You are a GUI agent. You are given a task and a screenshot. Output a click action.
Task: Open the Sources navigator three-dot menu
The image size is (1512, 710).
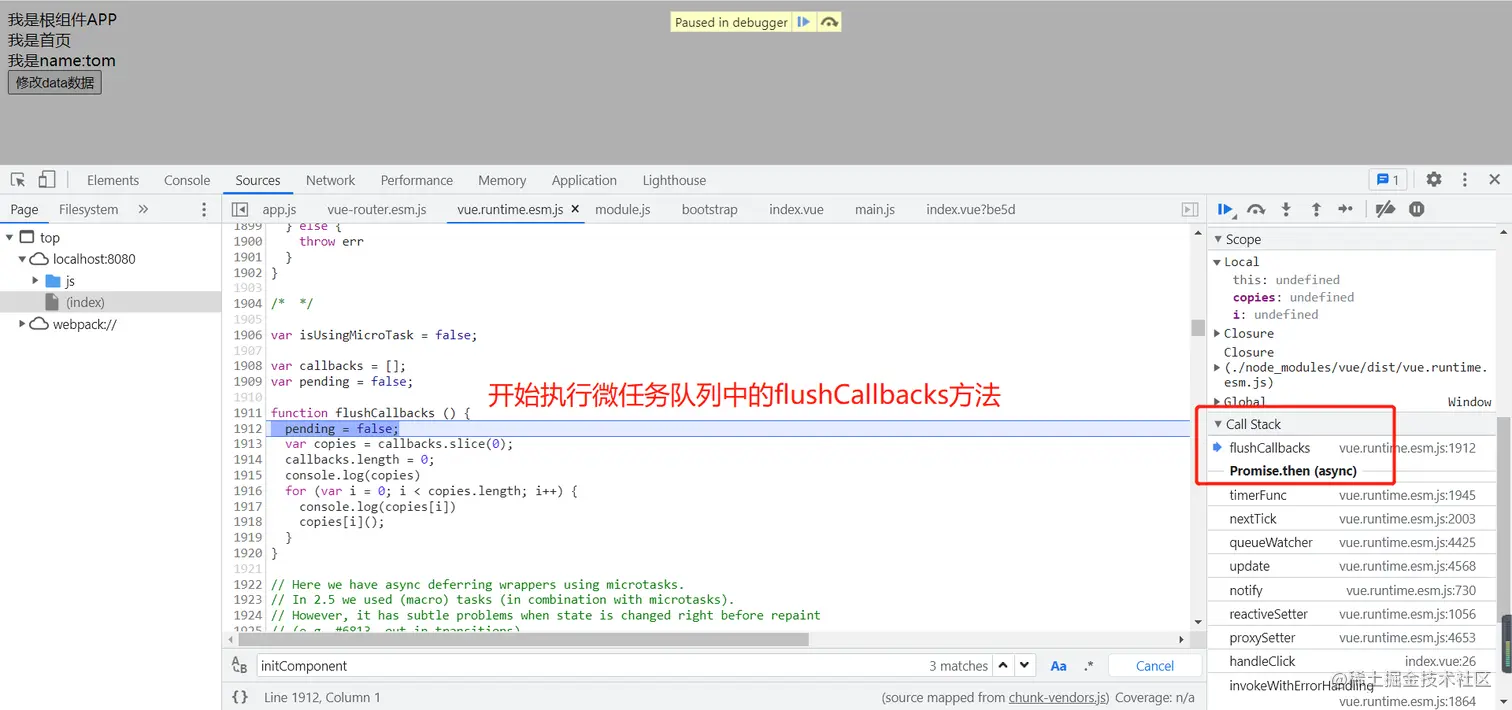(204, 209)
